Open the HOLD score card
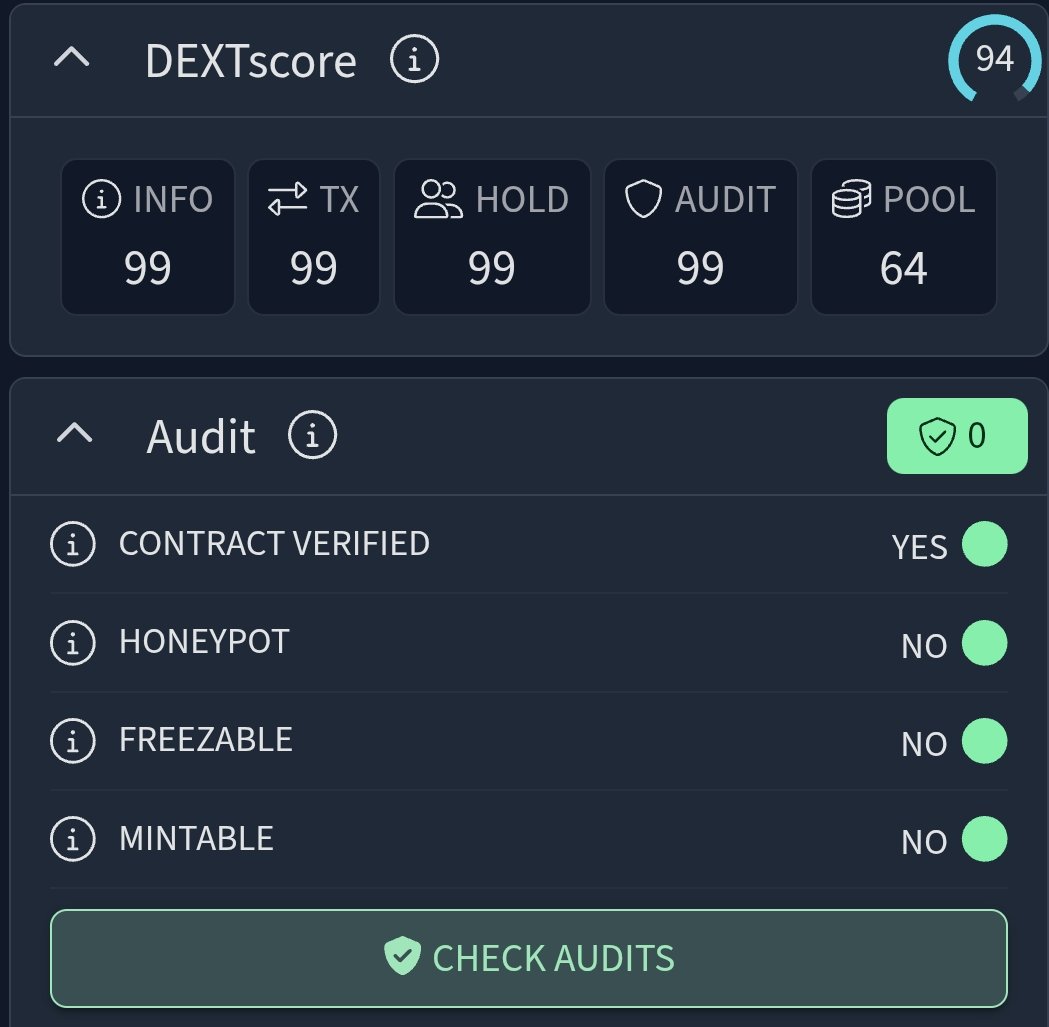 click(492, 237)
